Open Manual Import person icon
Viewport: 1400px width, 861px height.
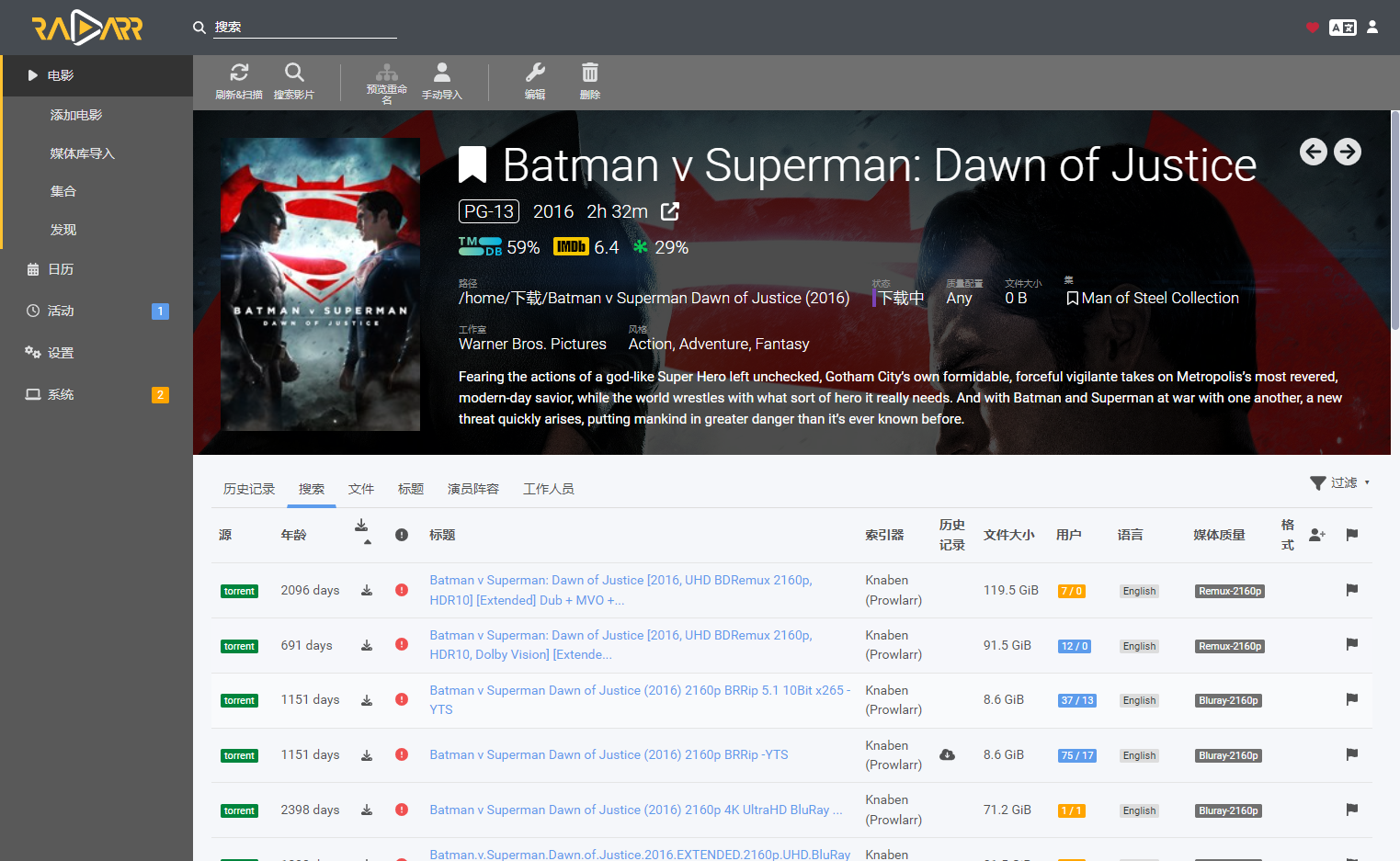tap(442, 73)
